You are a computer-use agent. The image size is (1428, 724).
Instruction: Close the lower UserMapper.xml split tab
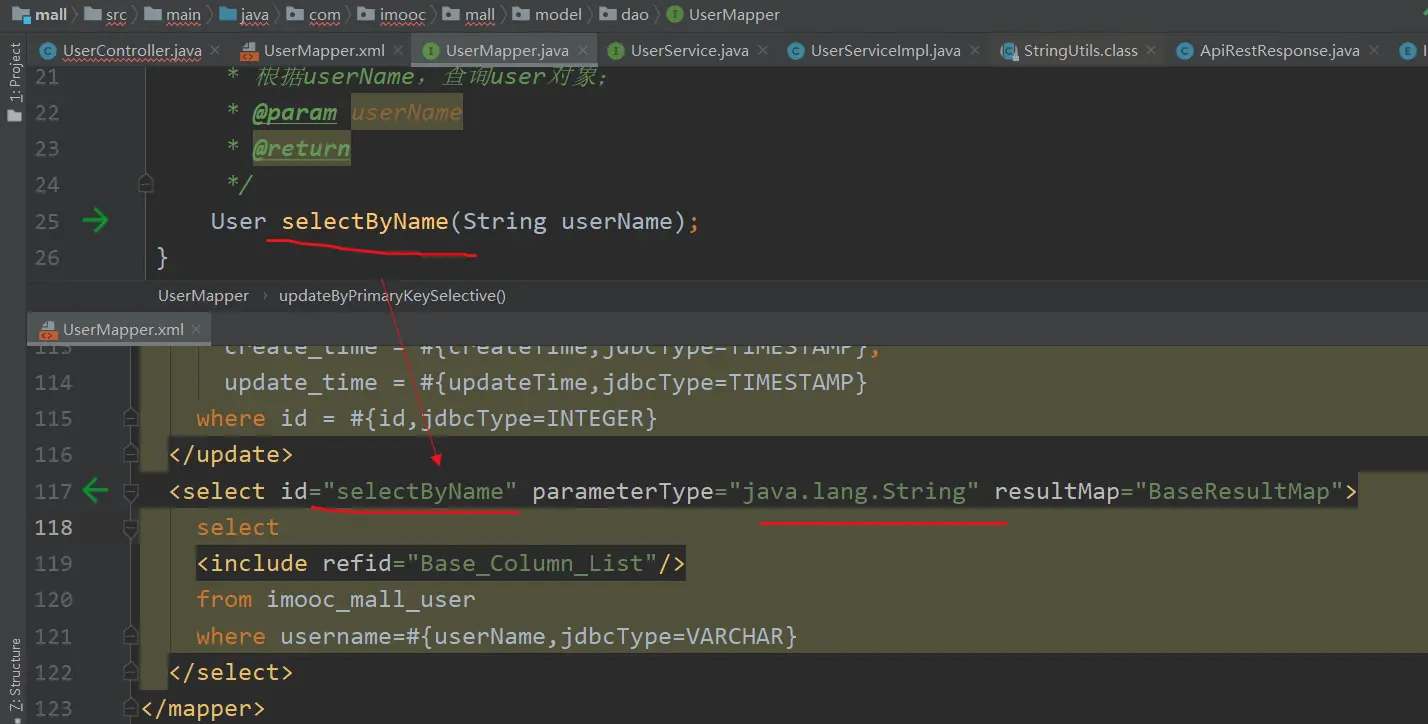tap(197, 329)
